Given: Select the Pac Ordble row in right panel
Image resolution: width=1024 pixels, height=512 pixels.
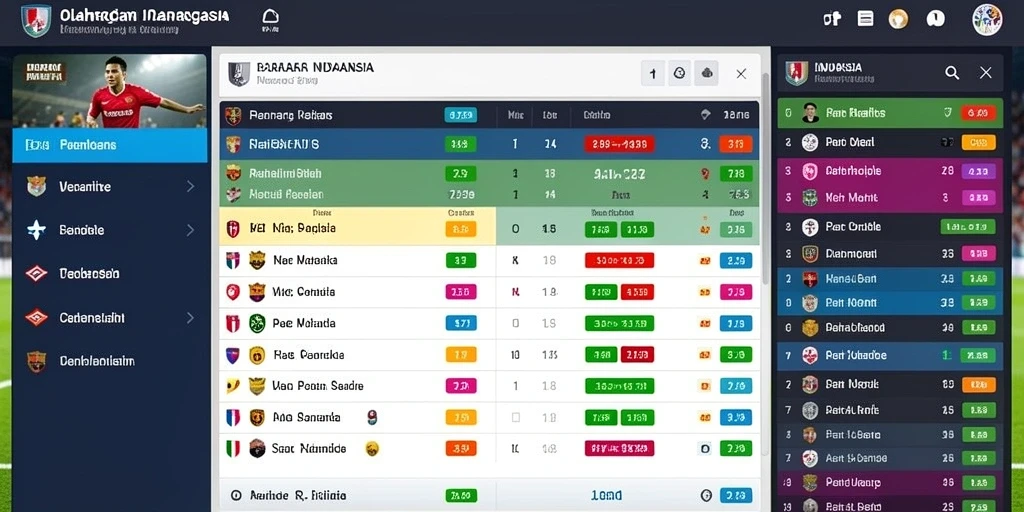Looking at the screenshot, I should 890,227.
